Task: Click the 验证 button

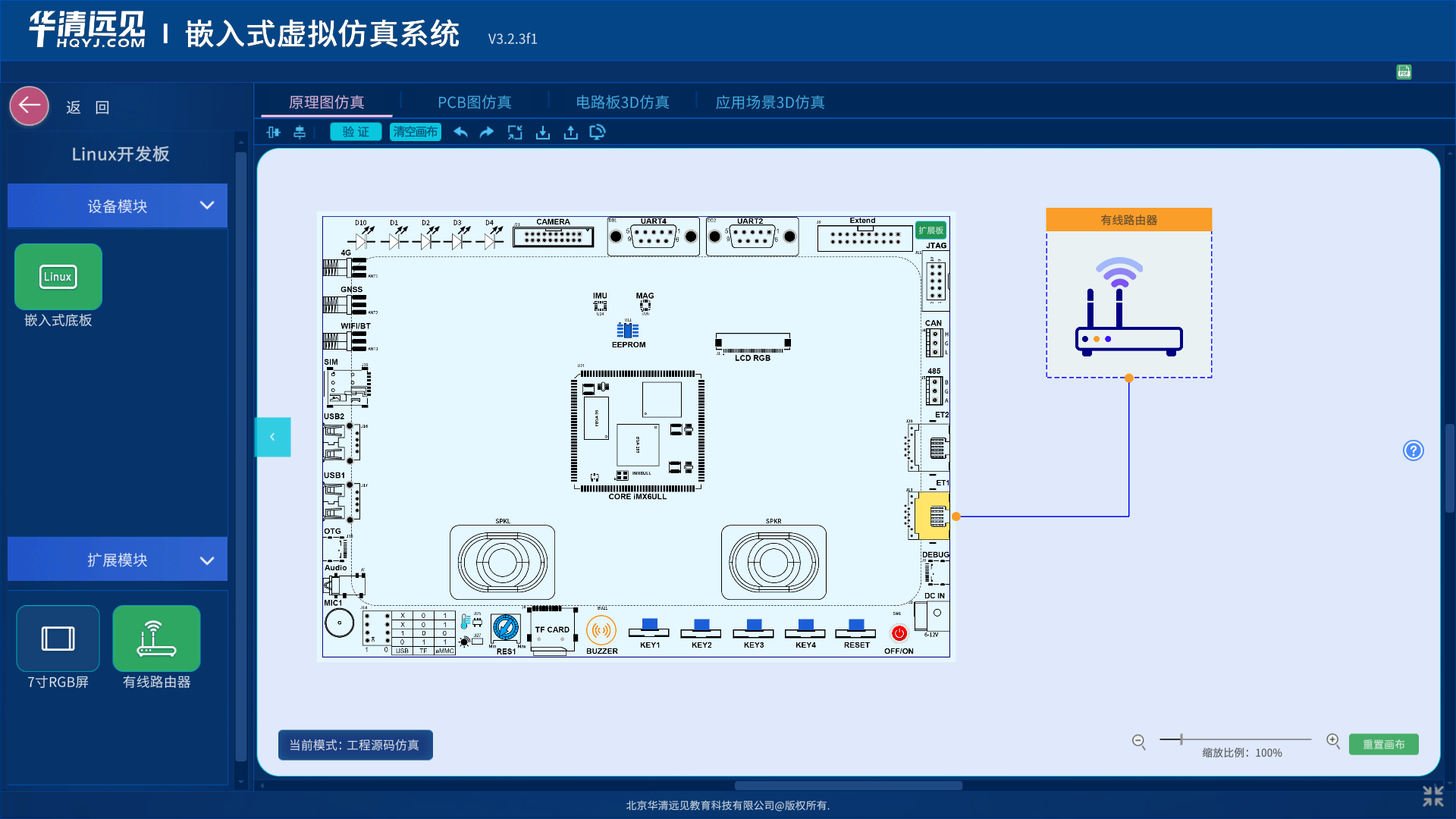Action: 356,132
